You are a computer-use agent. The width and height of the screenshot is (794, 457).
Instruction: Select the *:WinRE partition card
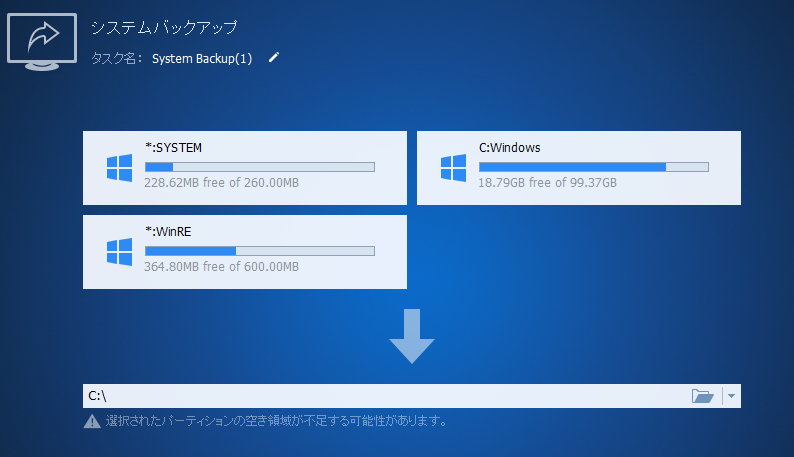coord(245,252)
